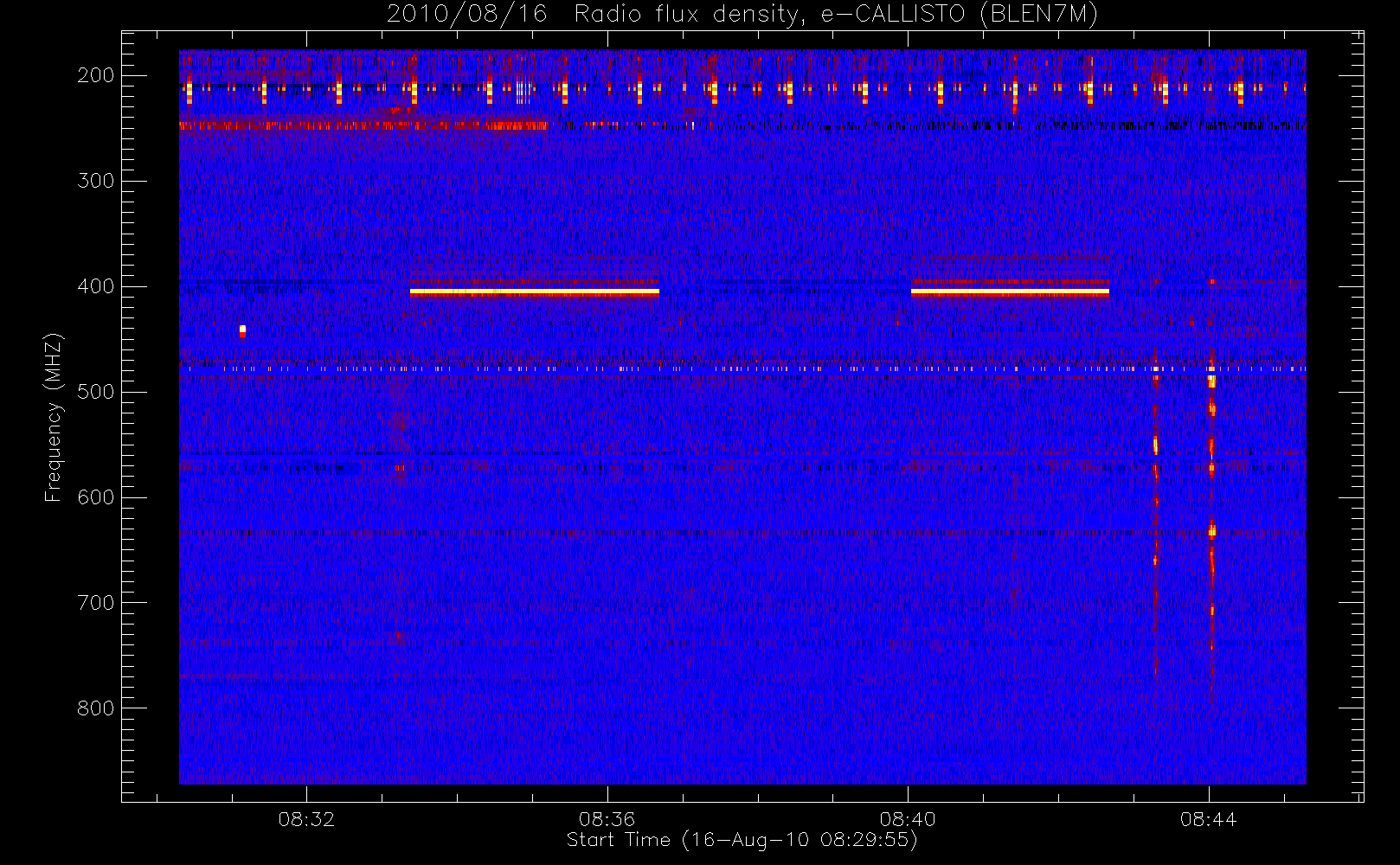Click the 08:36 time tick label
Image resolution: width=1400 pixels, height=865 pixels.
pos(607,819)
